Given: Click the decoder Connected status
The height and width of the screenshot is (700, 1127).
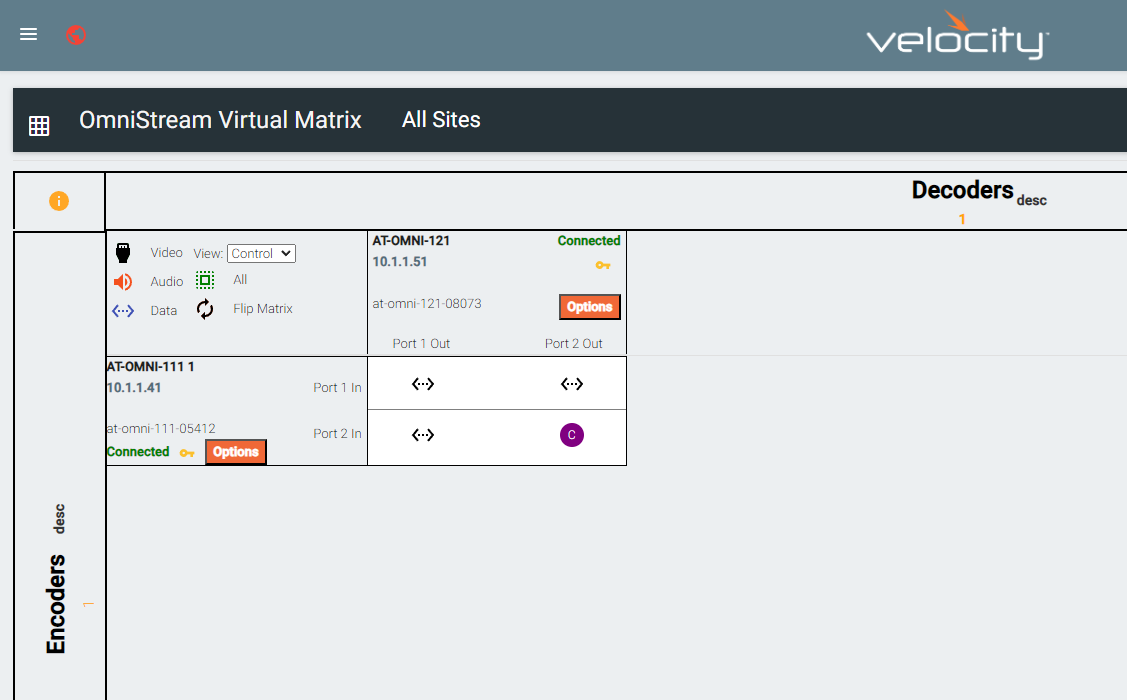Looking at the screenshot, I should 589,241.
